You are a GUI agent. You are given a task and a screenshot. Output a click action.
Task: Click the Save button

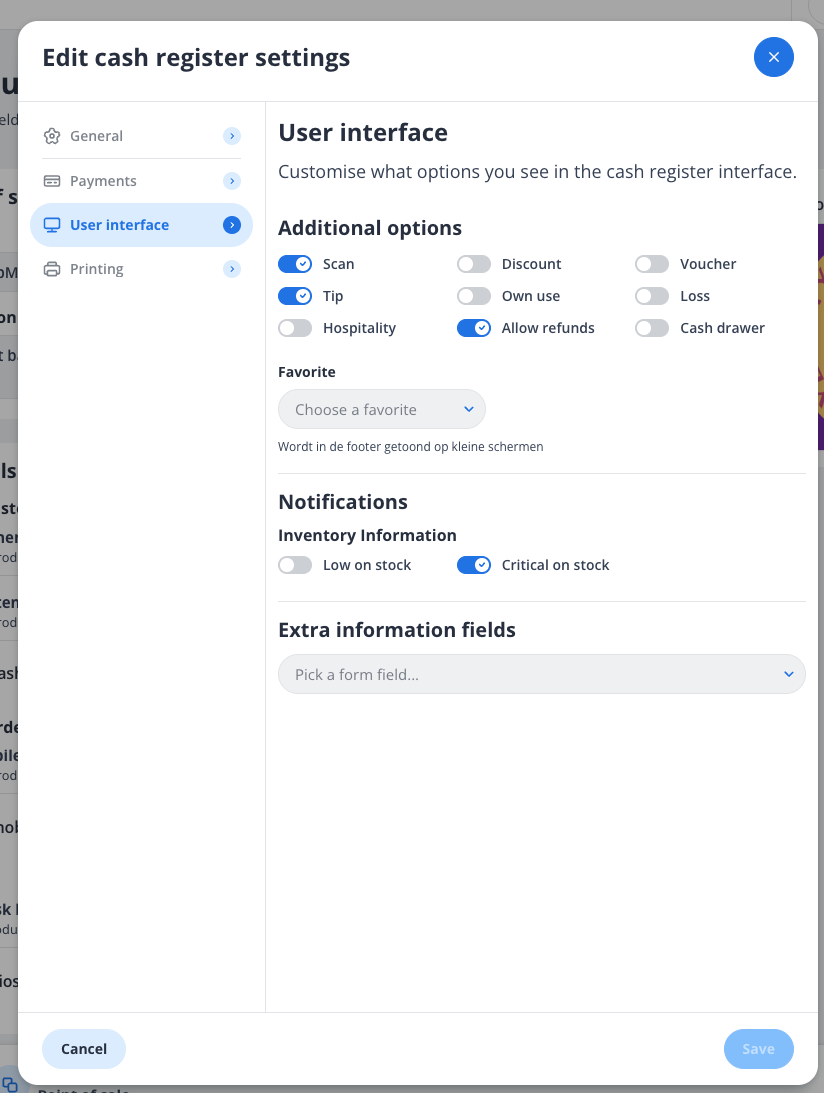[x=758, y=1048]
